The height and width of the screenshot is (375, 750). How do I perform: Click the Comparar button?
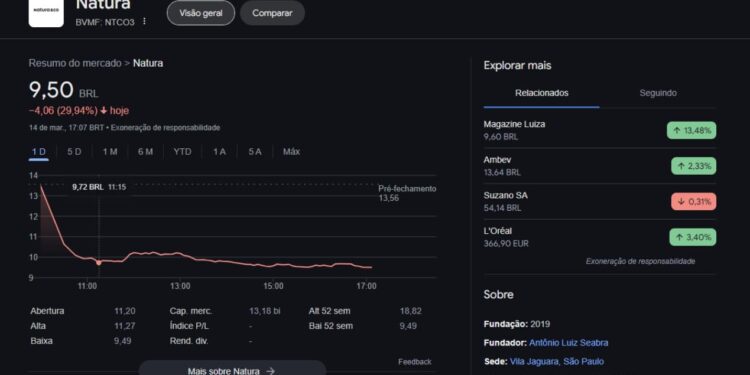click(272, 13)
